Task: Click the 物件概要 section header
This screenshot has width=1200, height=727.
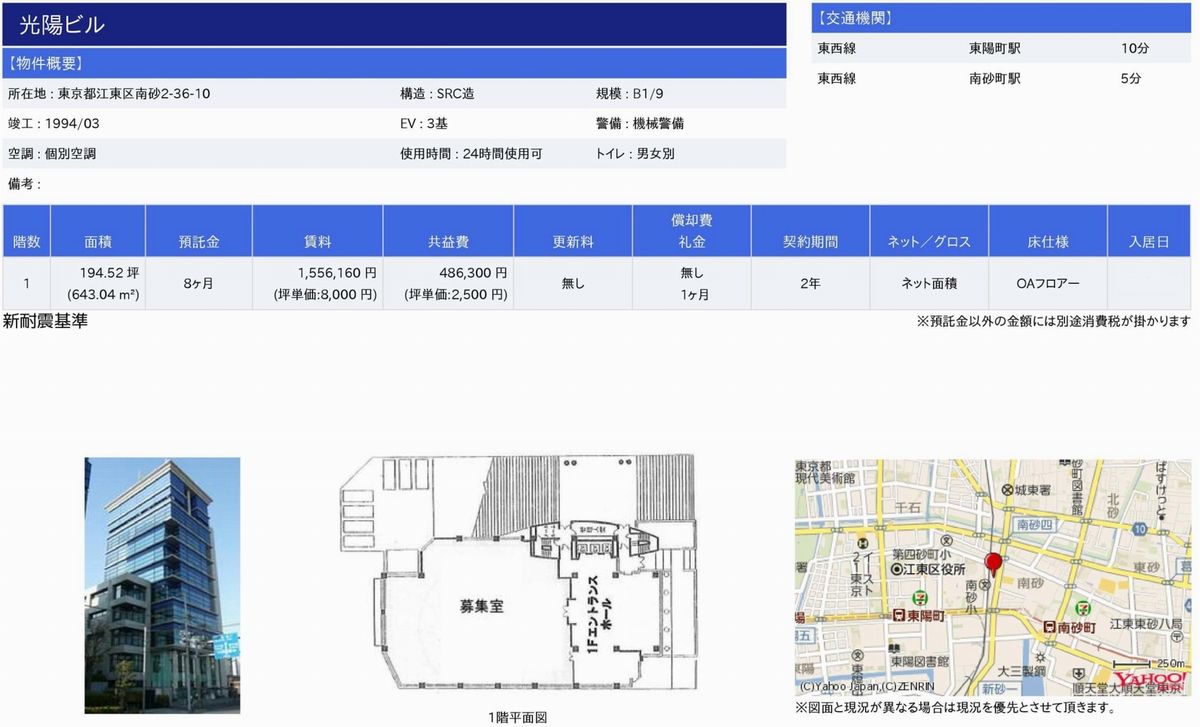Action: coord(394,62)
